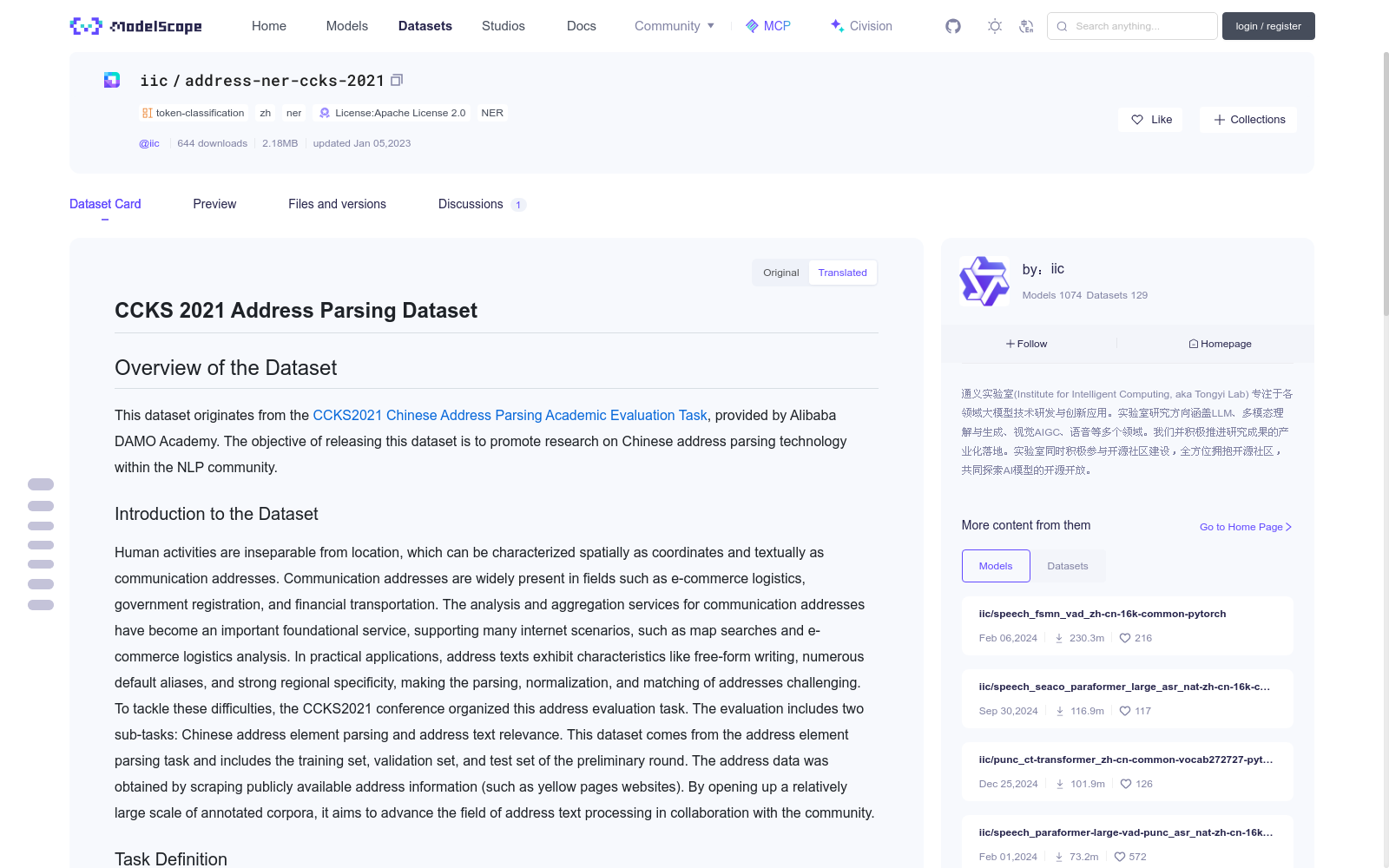Switch language with the translate icon

tap(1026, 26)
